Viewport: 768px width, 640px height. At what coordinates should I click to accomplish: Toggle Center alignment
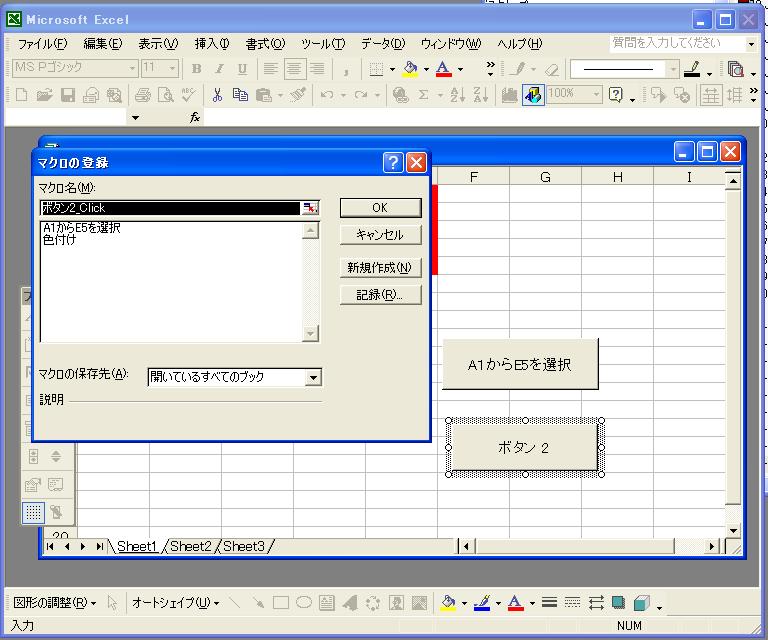tap(294, 69)
